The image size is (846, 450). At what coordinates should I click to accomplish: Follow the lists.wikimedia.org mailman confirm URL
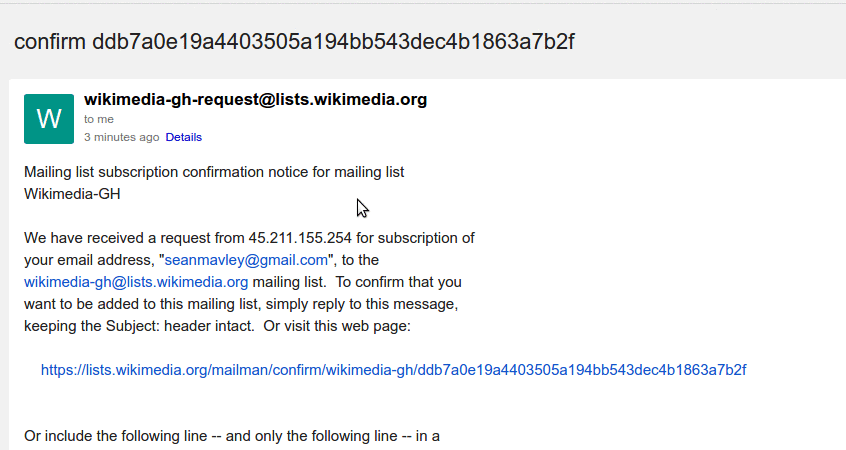tap(393, 370)
